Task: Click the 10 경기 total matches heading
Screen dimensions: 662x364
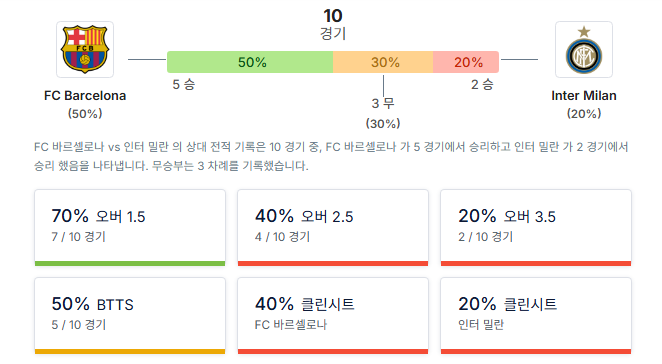Action: [333, 24]
